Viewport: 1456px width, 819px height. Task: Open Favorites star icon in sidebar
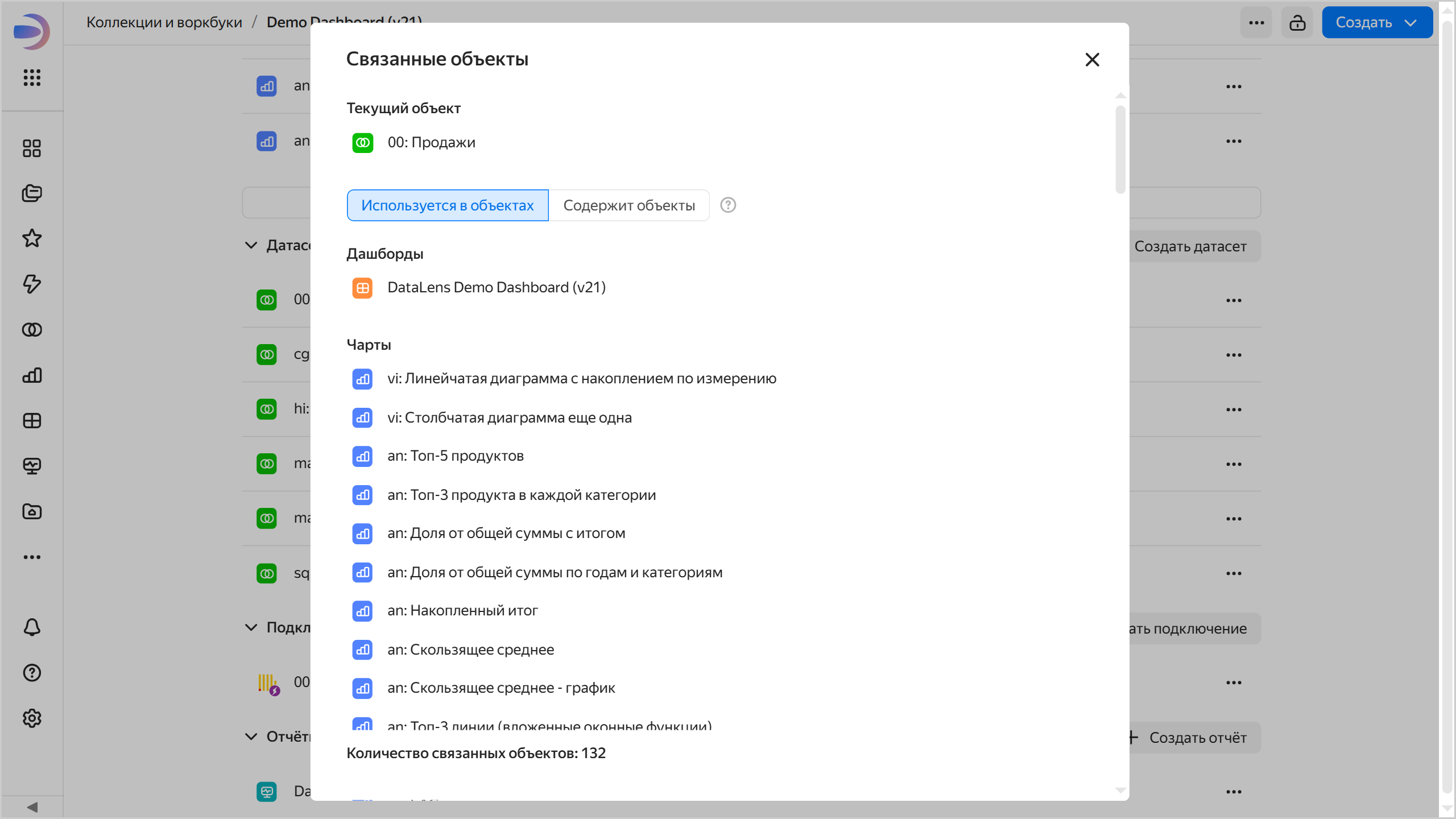pos(32,238)
